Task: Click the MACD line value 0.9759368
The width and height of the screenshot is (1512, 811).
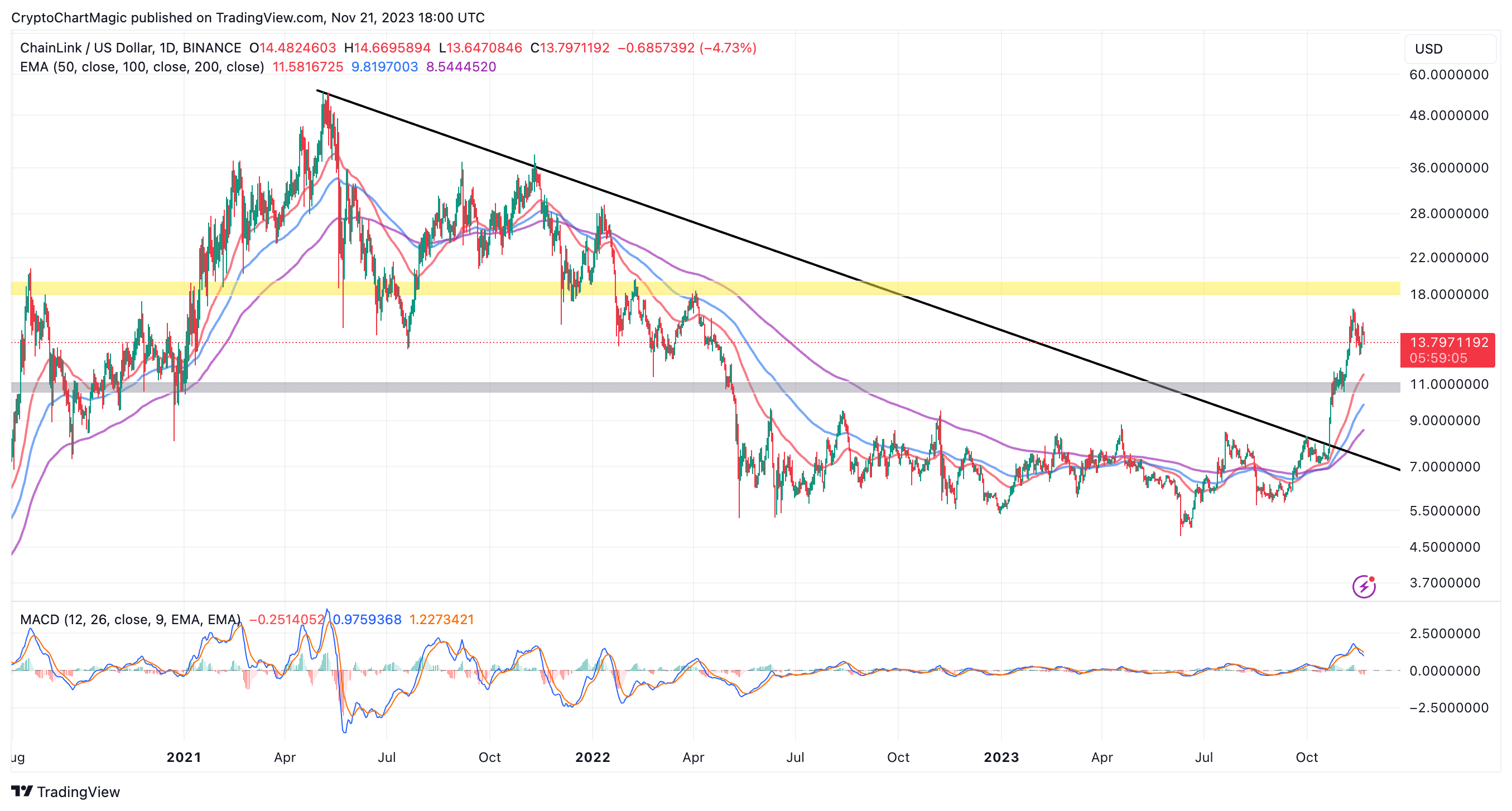Action: 367,620
